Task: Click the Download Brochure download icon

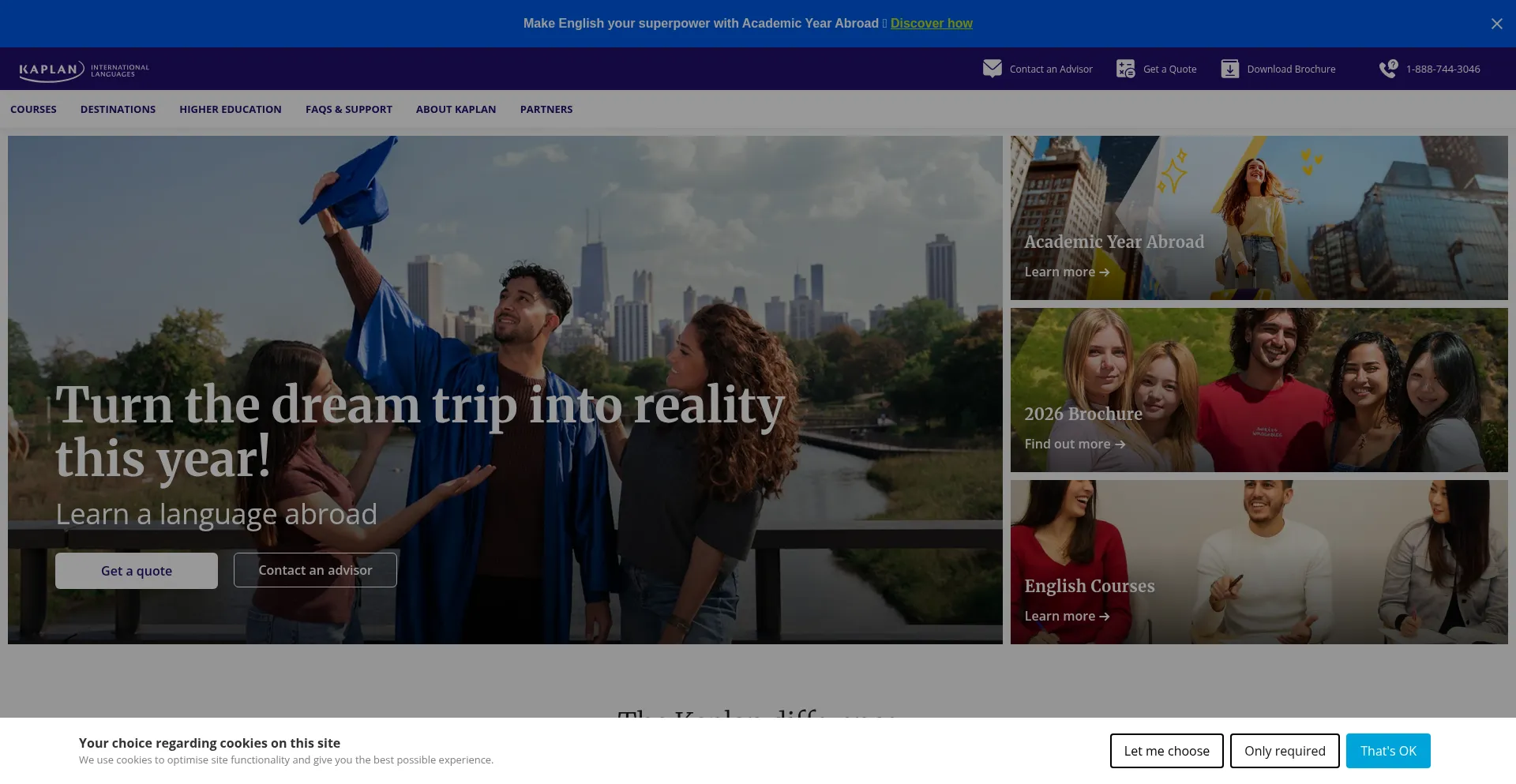Action: point(1229,69)
